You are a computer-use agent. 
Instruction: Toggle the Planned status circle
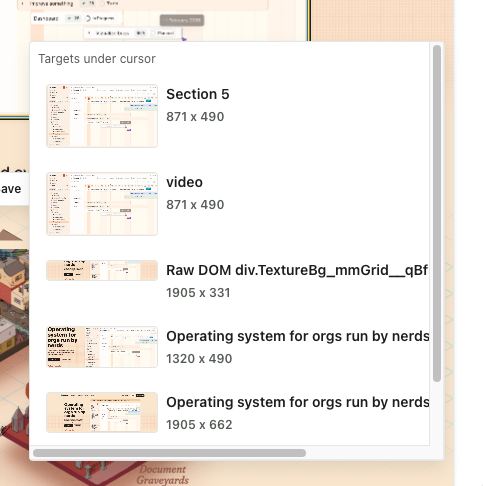click(153, 33)
